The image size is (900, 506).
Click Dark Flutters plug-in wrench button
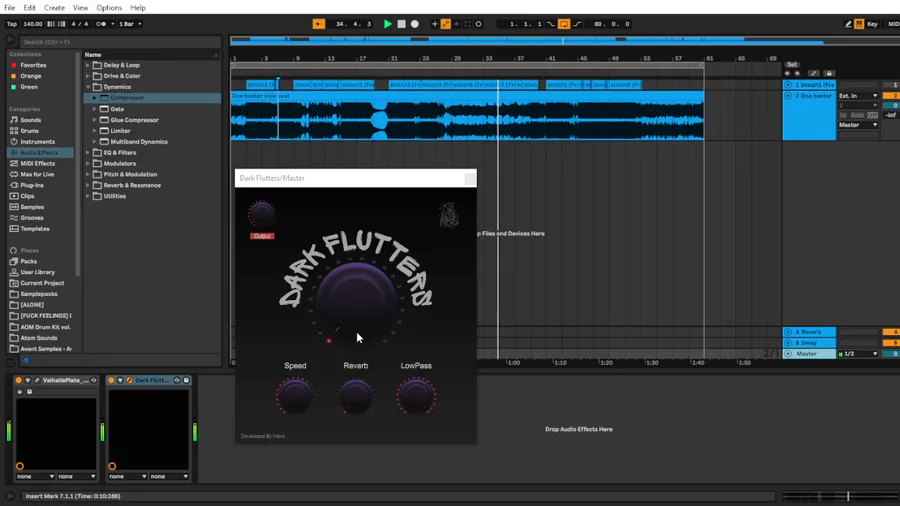coord(129,380)
